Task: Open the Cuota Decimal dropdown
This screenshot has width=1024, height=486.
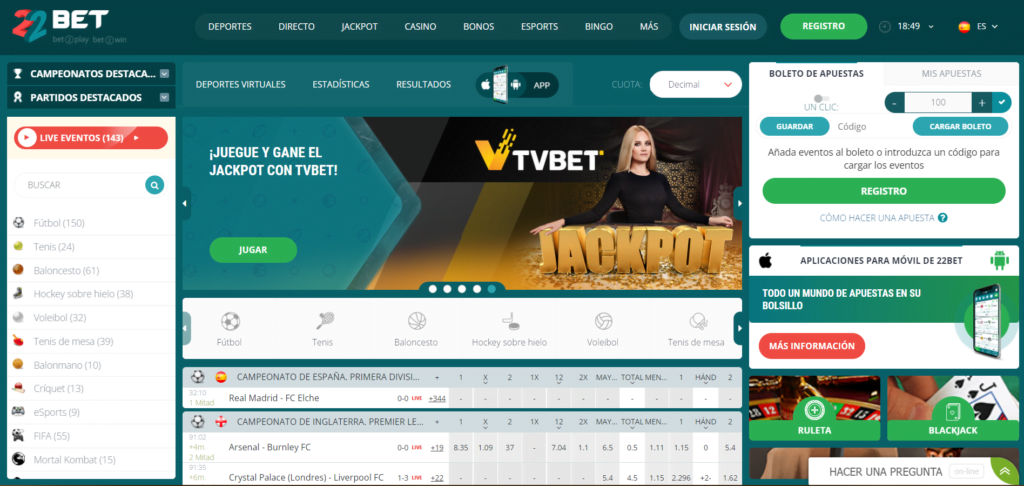Action: point(695,85)
